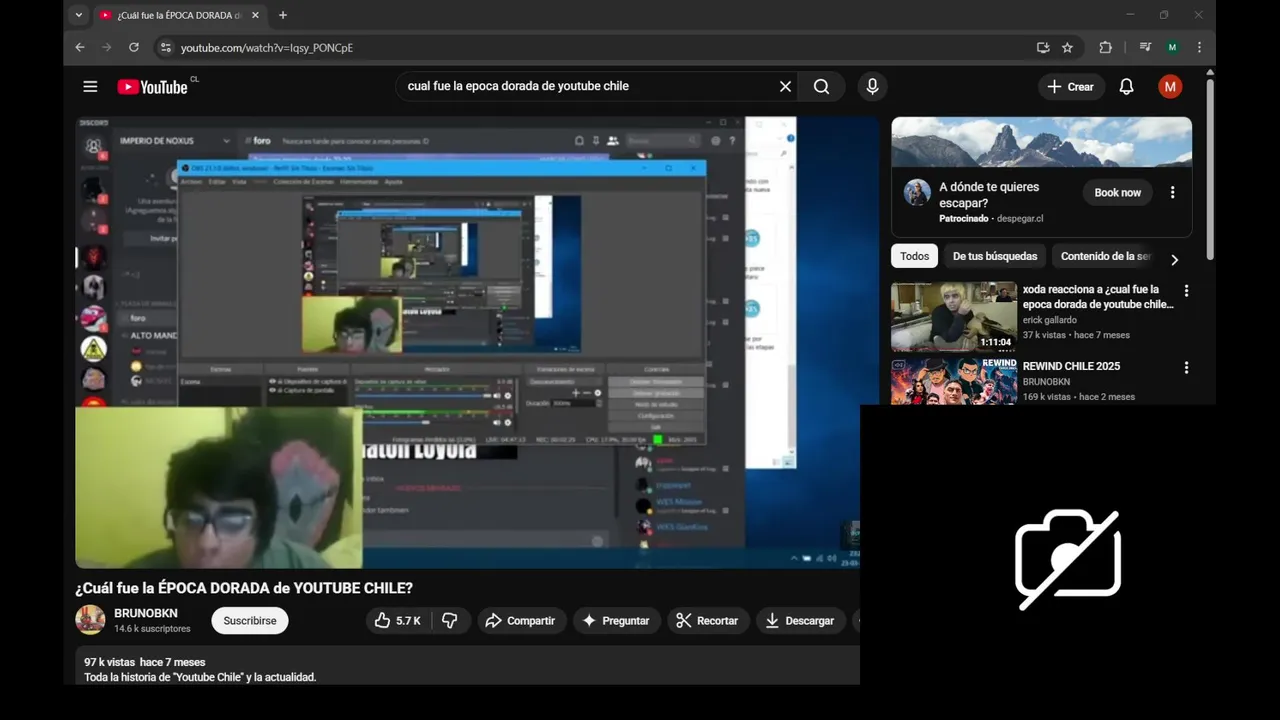1280x720 pixels.
Task: Open media controls icon in toolbar
Action: point(1145,47)
